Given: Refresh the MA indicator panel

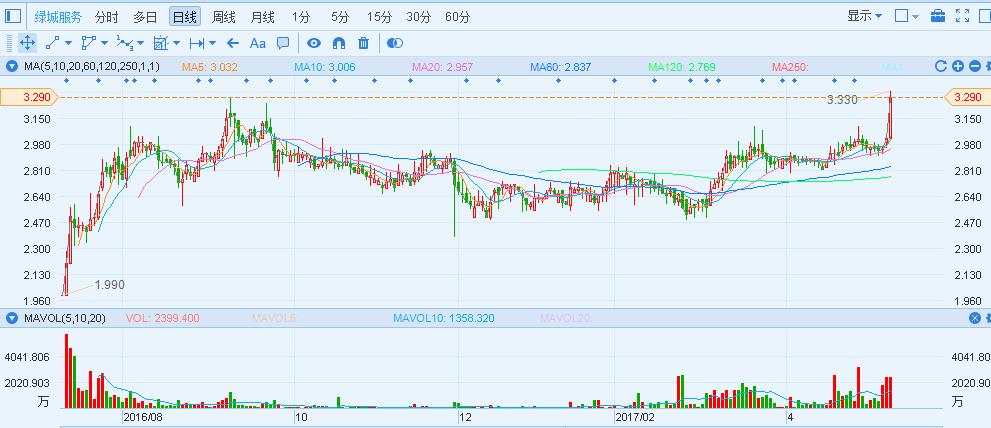Looking at the screenshot, I should pos(940,66).
